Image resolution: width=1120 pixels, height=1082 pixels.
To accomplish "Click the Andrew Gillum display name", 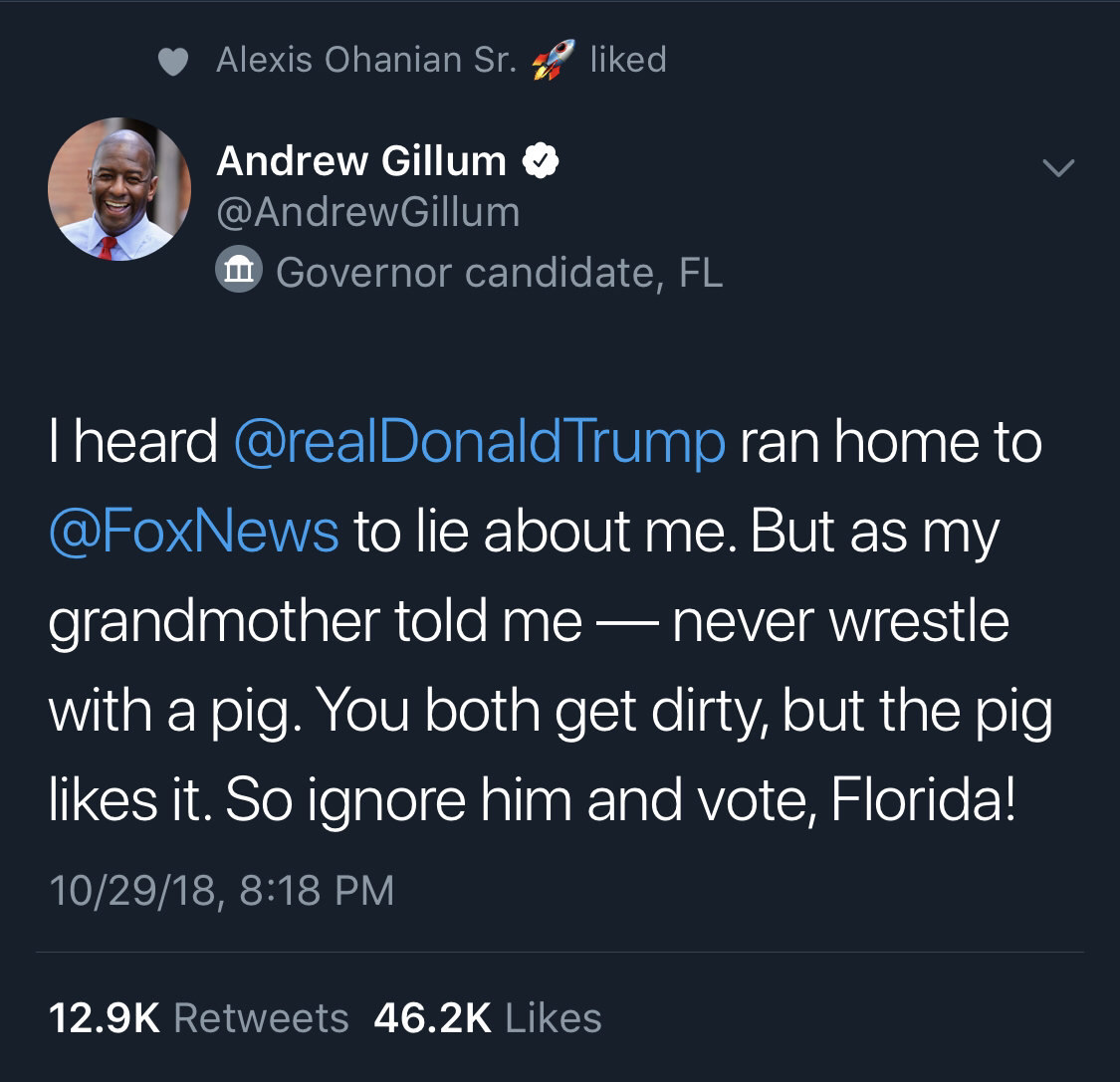I will [361, 161].
